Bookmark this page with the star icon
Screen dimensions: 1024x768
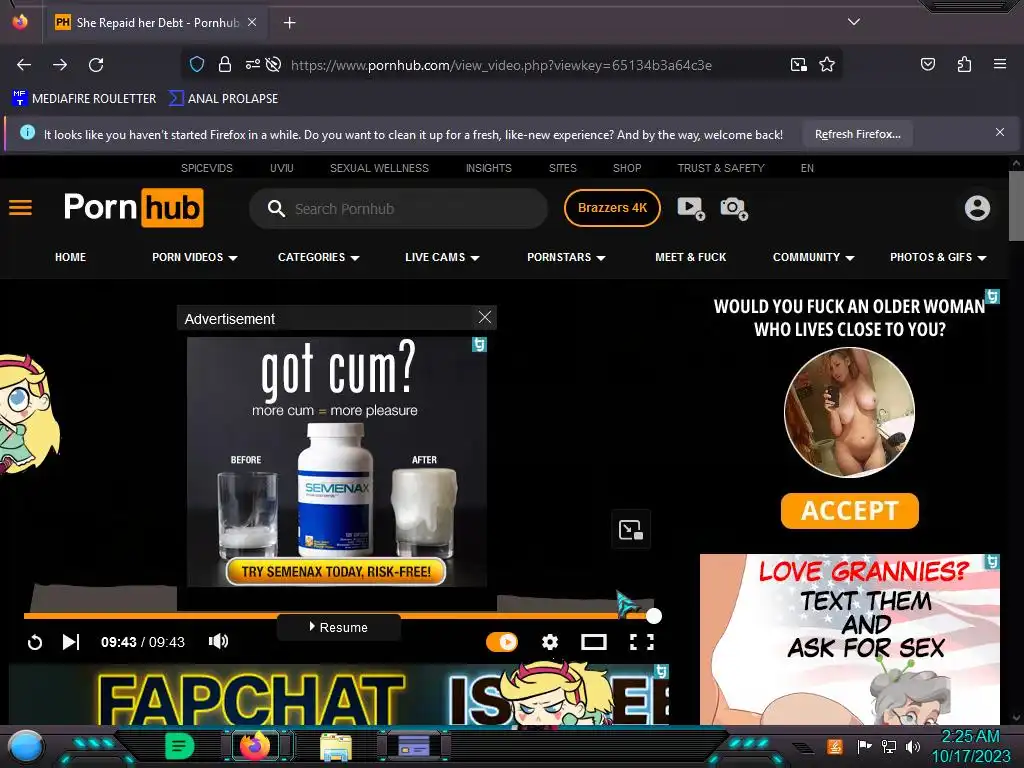tap(827, 65)
